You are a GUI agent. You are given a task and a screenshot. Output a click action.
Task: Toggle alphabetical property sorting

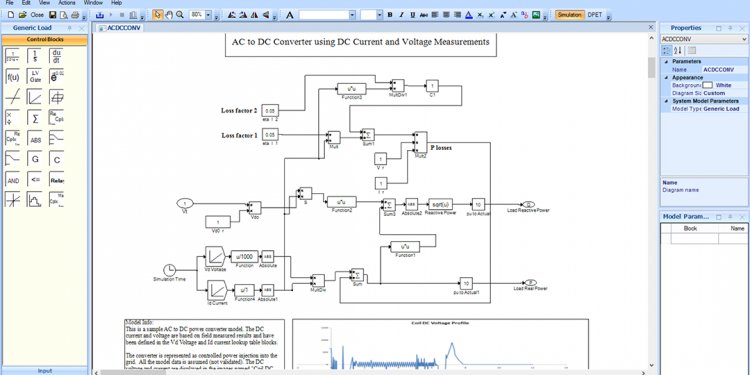(678, 50)
